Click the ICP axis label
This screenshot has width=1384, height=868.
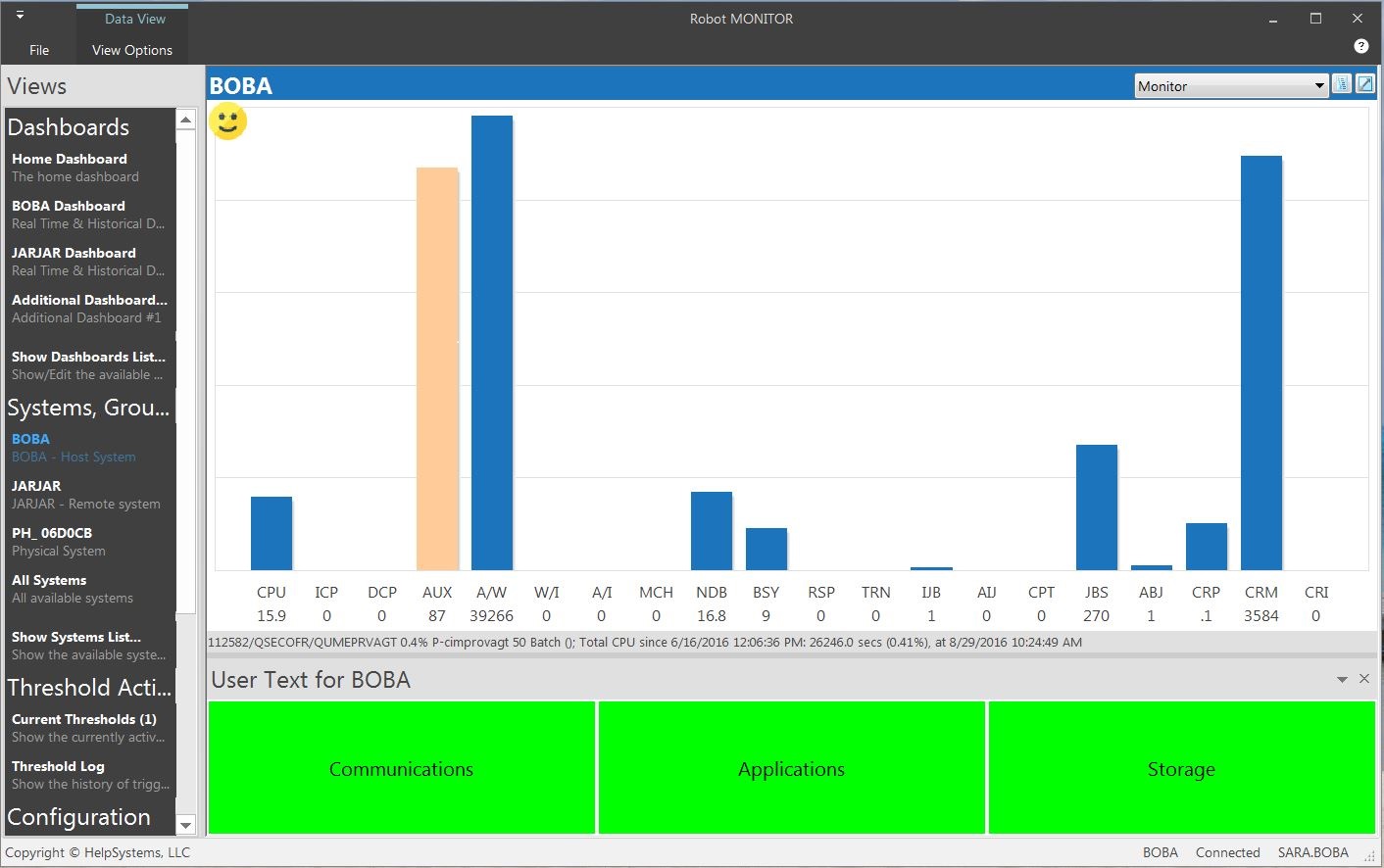coord(326,593)
